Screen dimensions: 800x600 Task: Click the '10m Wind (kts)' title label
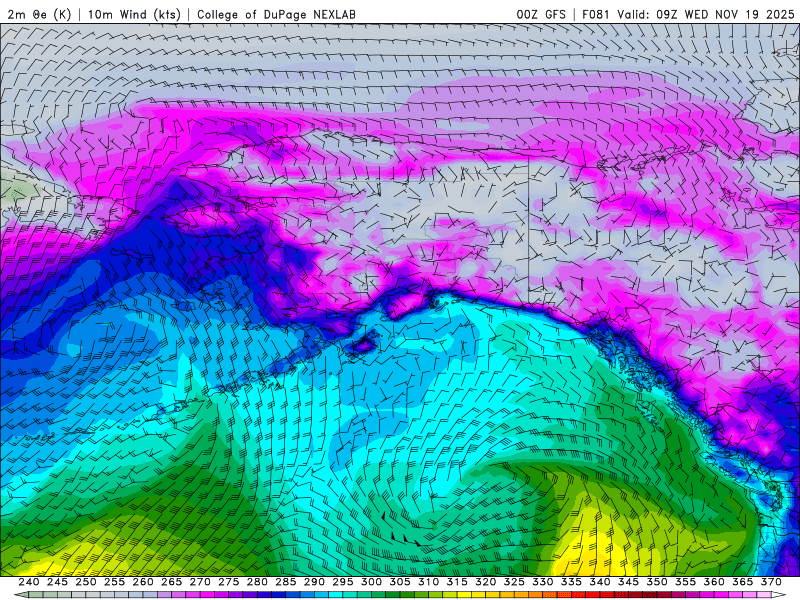pyautogui.click(x=134, y=14)
